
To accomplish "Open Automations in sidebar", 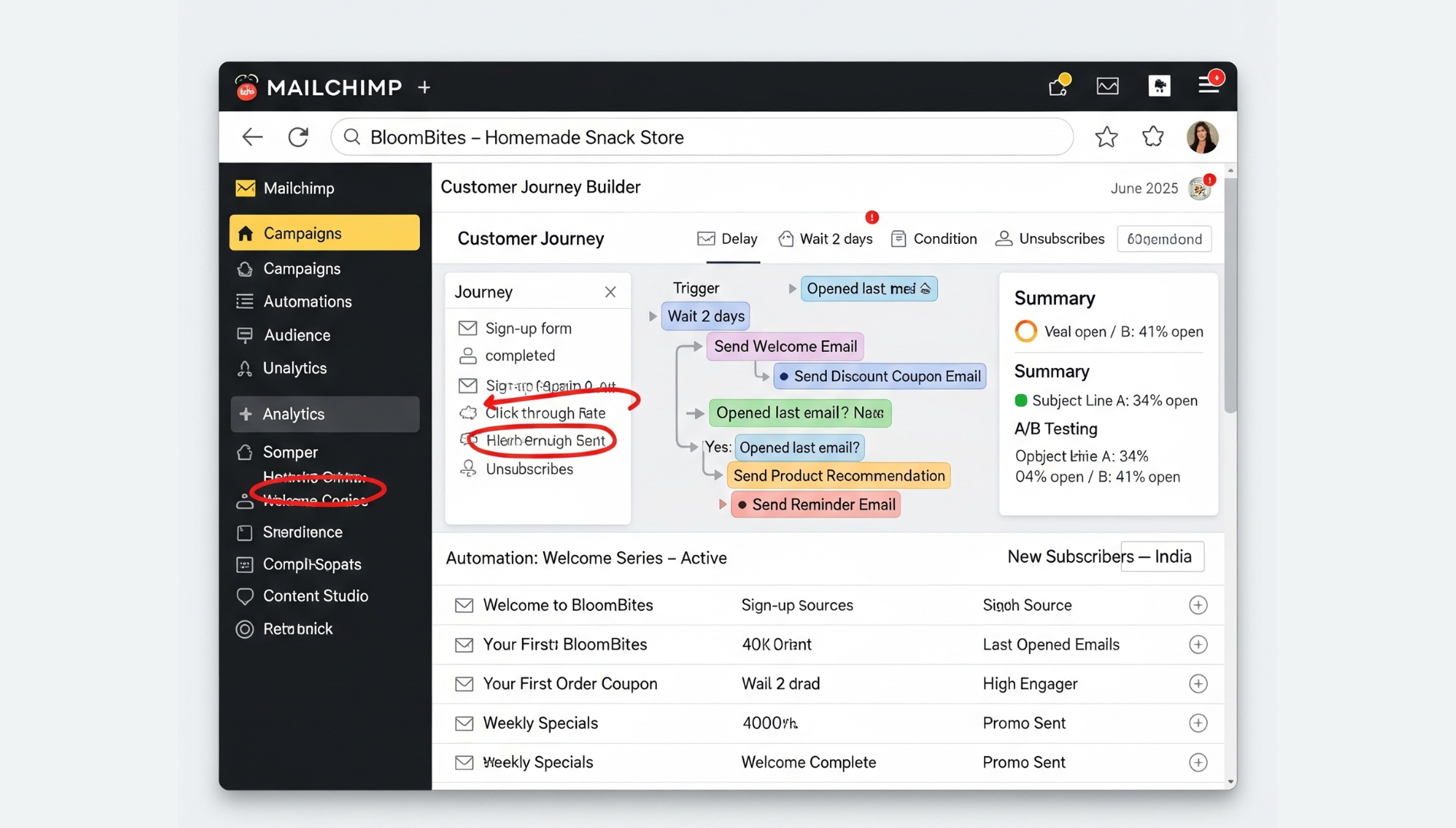I will tap(307, 302).
